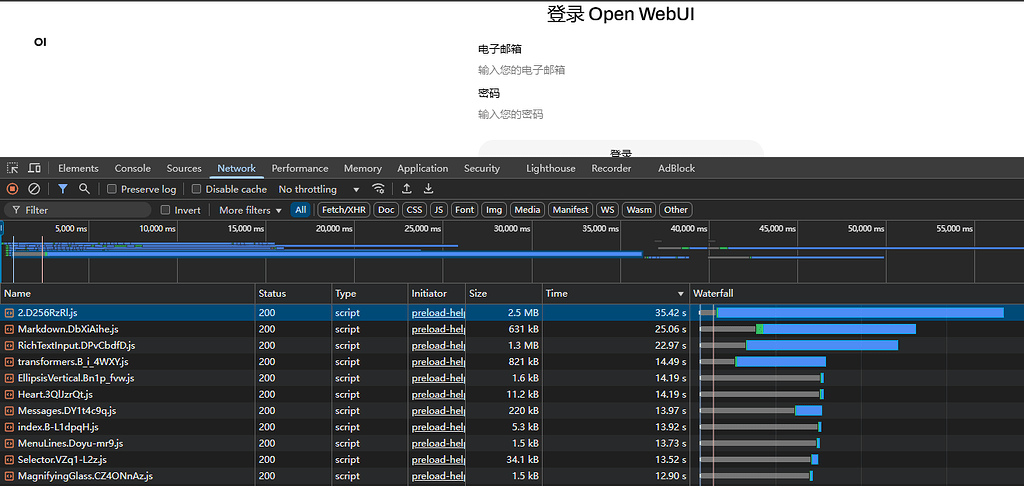Open the AdBlock tab

(x=677, y=168)
